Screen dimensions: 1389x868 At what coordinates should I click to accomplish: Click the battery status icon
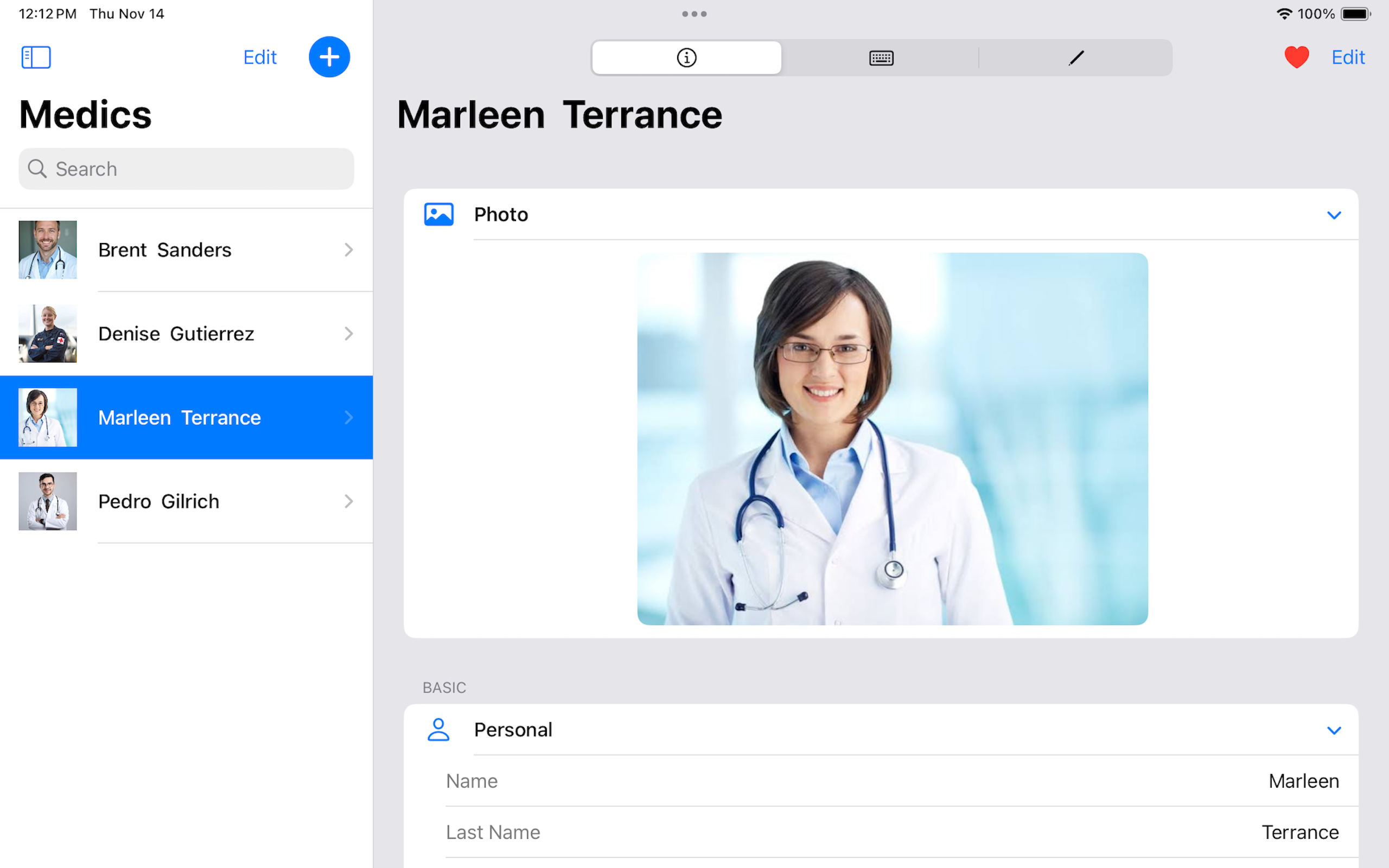1356,14
